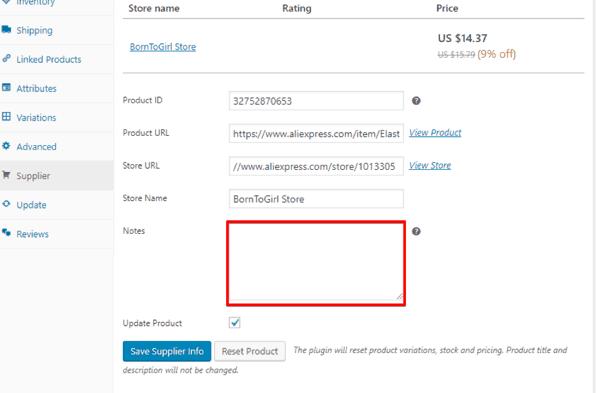
Task: Focus the Product ID input field
Action: [x=316, y=101]
